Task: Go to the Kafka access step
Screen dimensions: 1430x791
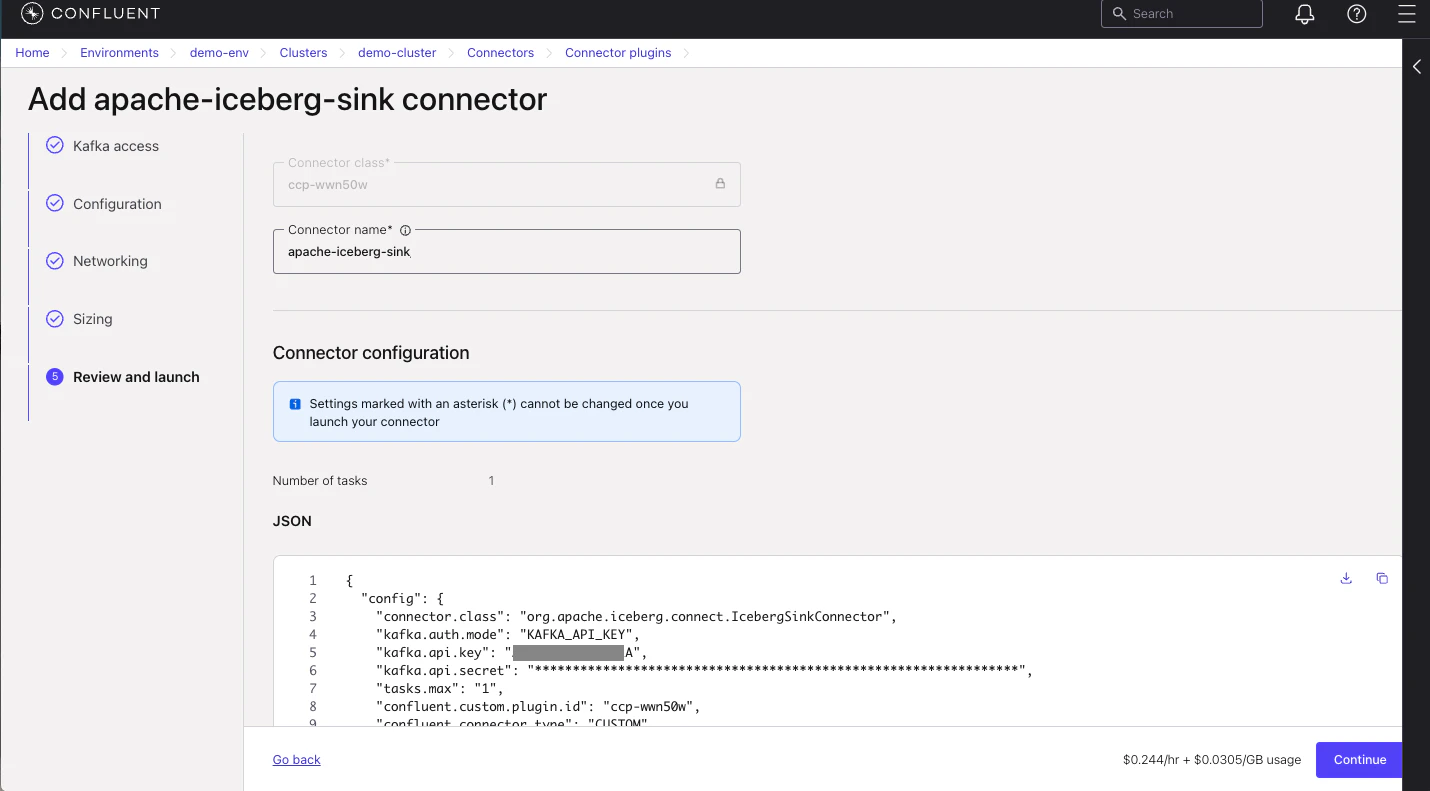Action: pos(116,146)
